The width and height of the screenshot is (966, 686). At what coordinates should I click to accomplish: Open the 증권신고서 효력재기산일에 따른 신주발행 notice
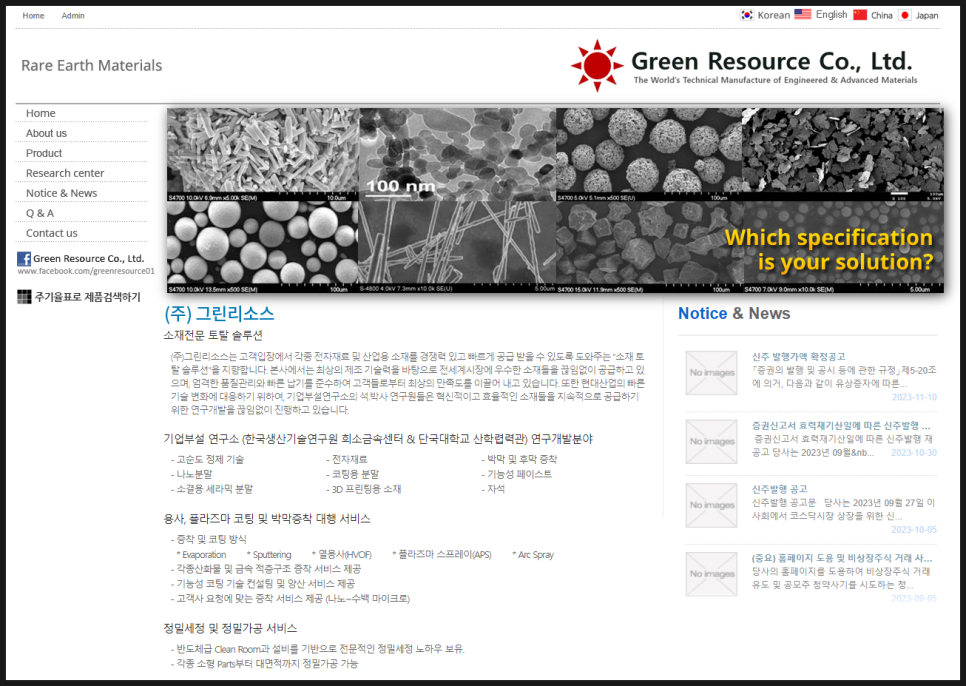click(x=841, y=426)
